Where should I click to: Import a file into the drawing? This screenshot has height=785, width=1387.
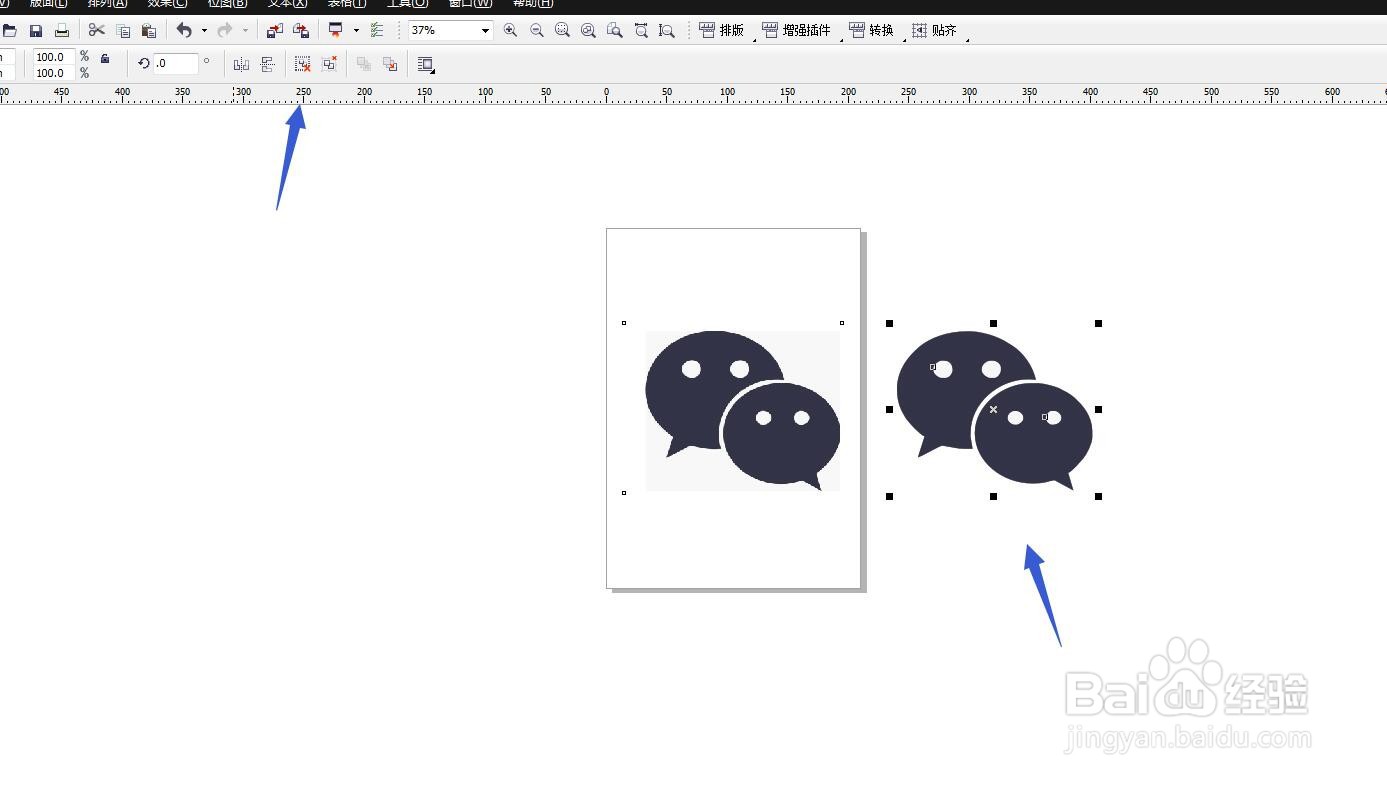pyautogui.click(x=275, y=29)
